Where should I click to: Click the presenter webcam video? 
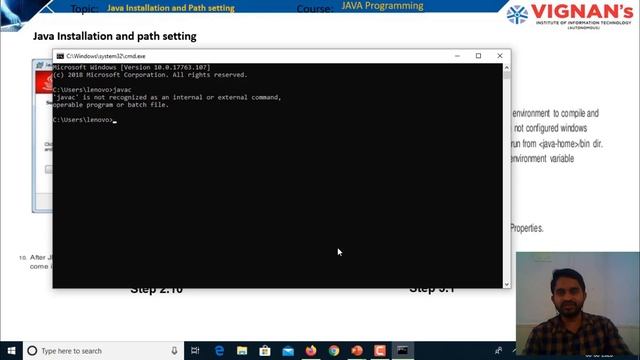click(578, 303)
